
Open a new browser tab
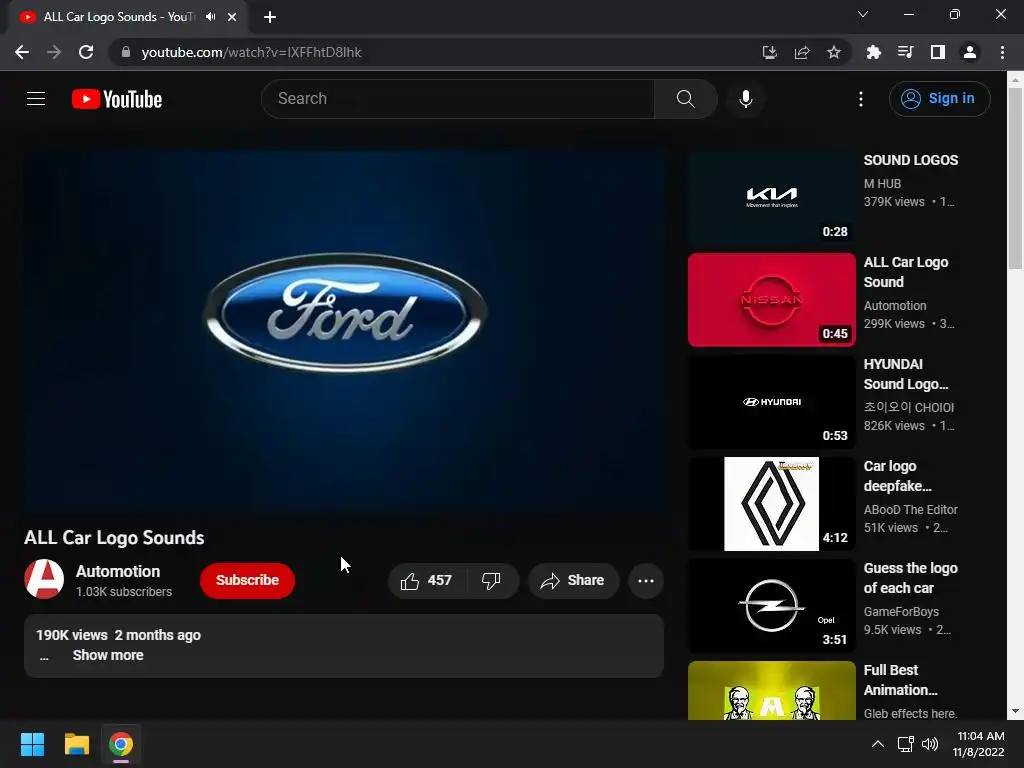tap(270, 17)
